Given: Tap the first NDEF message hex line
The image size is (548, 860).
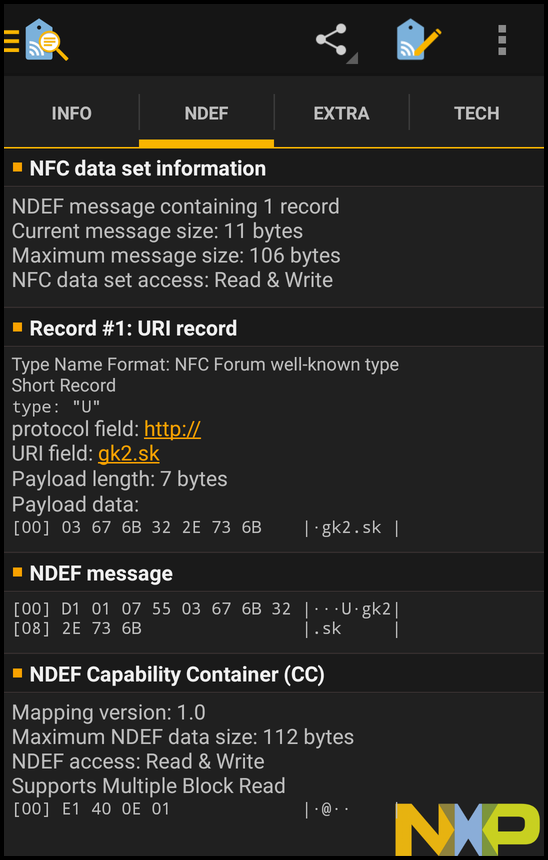Looking at the screenshot, I should 206,609.
